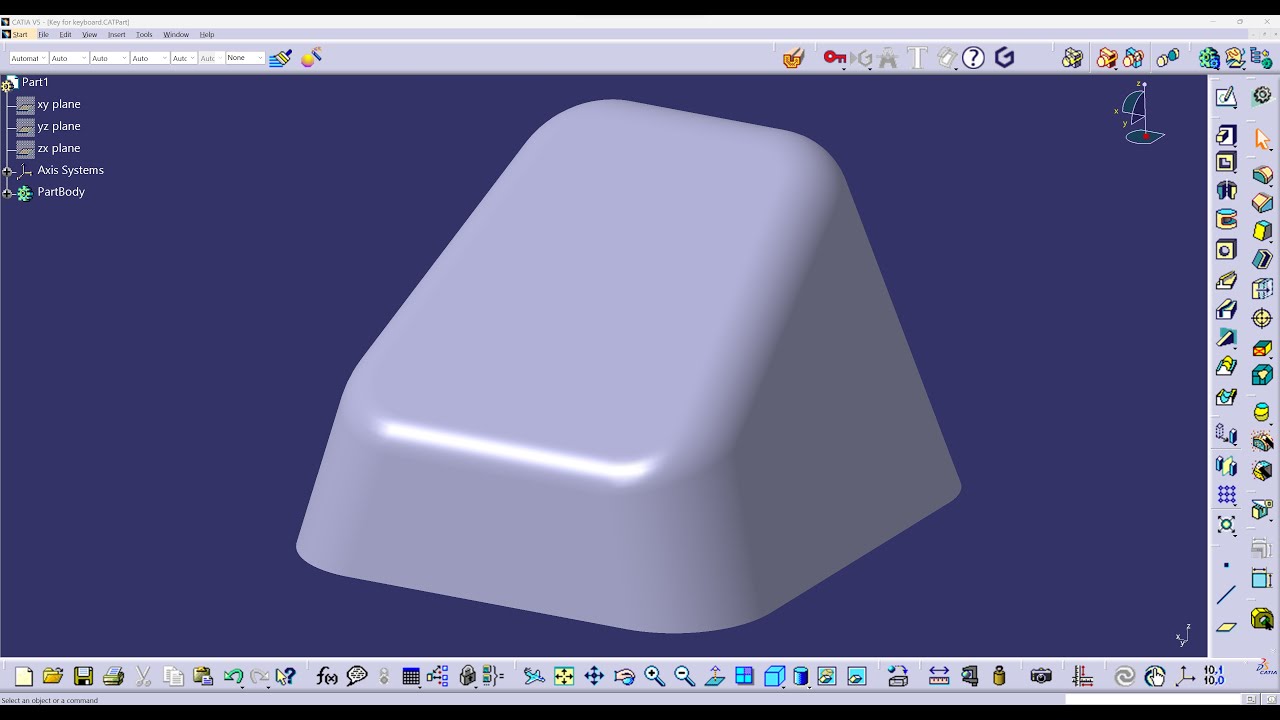Open the Window menu

[176, 34]
